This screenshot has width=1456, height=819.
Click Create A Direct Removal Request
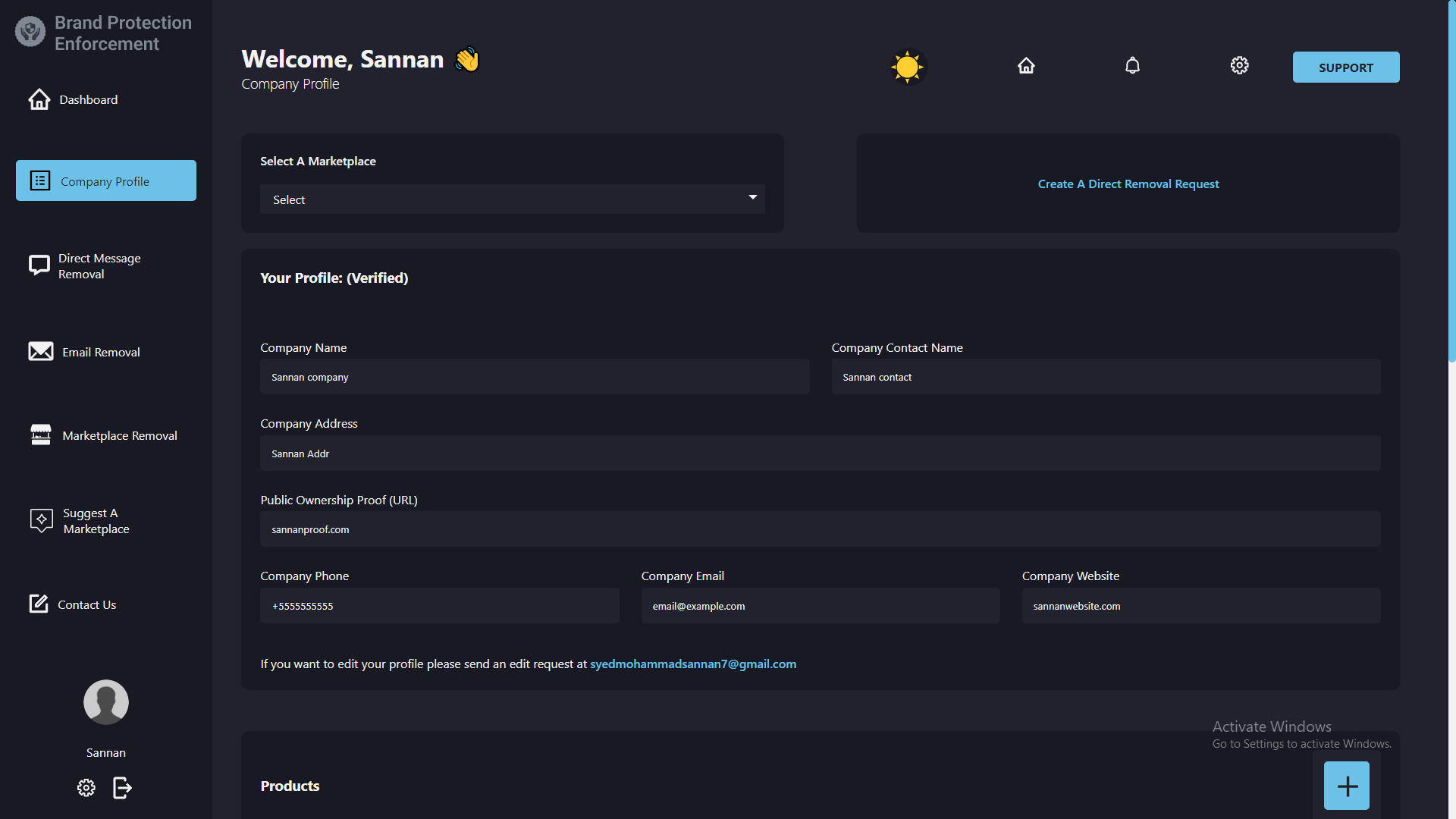pos(1128,184)
